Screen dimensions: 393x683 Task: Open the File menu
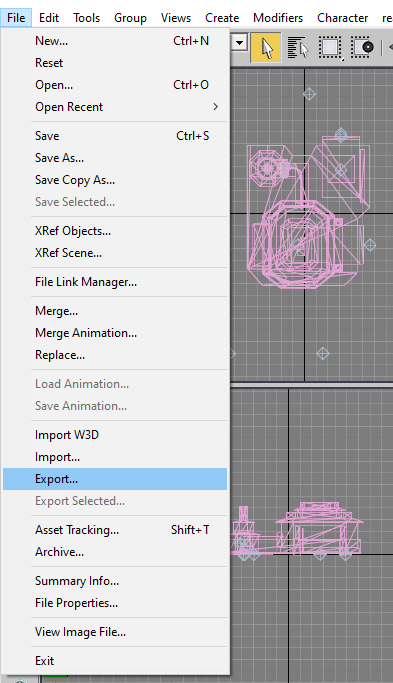(x=16, y=18)
